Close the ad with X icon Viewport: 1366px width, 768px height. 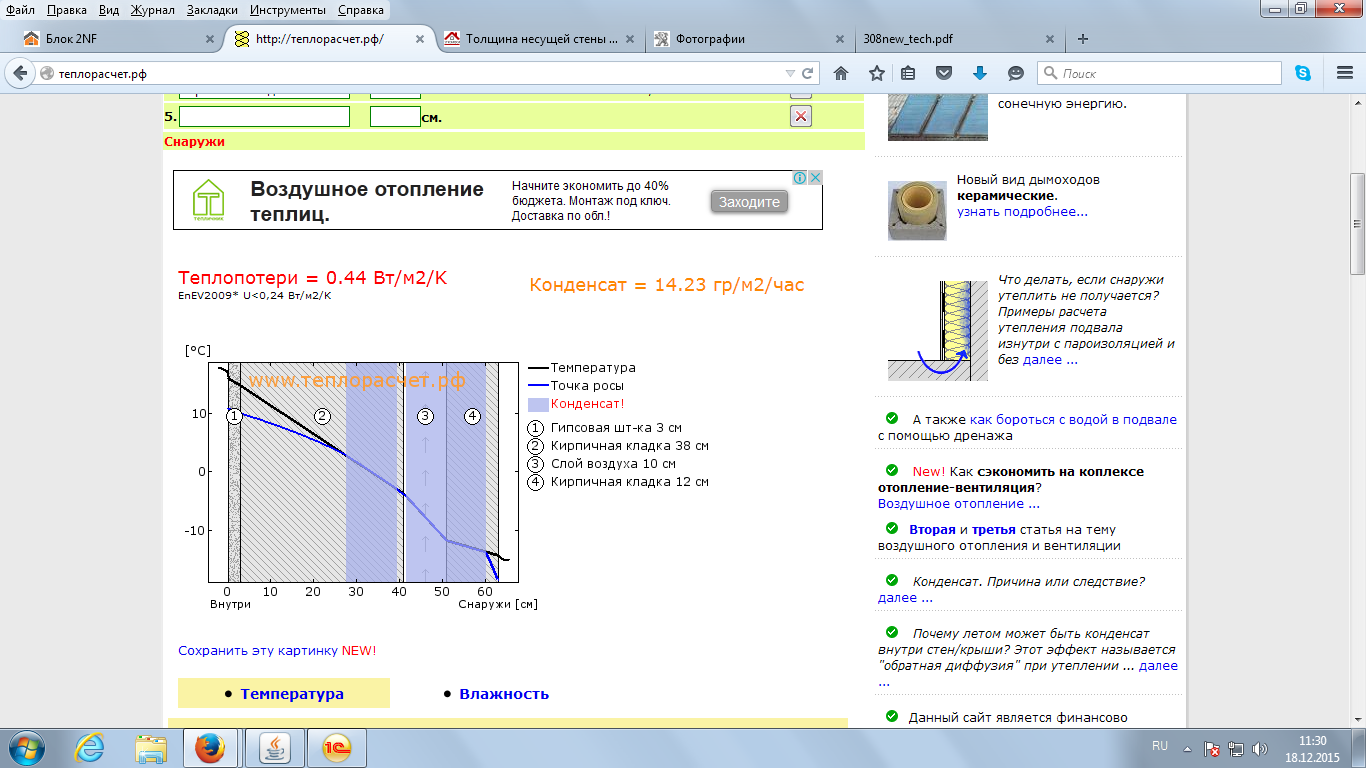click(815, 177)
